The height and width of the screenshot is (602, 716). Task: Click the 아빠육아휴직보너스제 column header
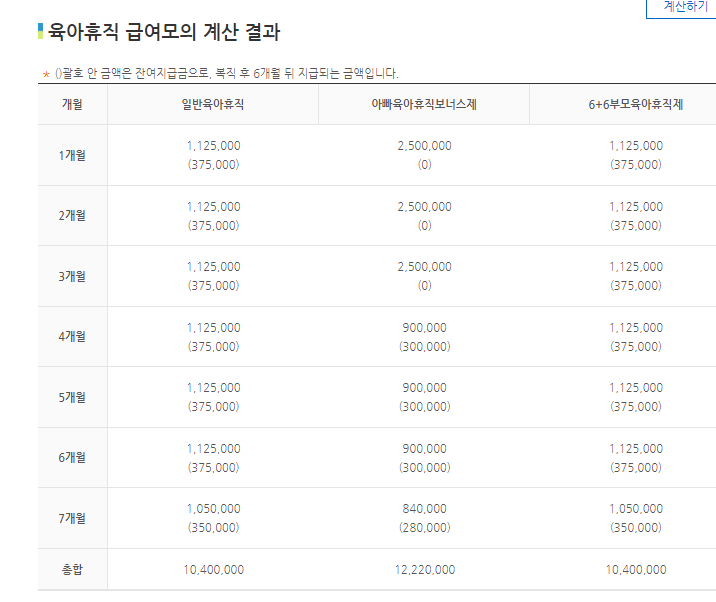pyautogui.click(x=424, y=104)
